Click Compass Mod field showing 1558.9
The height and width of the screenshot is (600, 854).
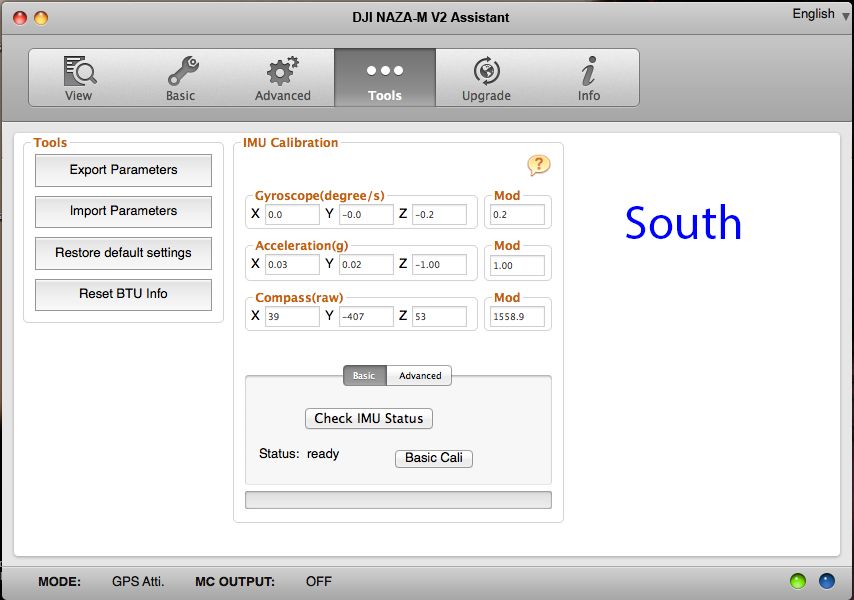tap(517, 316)
